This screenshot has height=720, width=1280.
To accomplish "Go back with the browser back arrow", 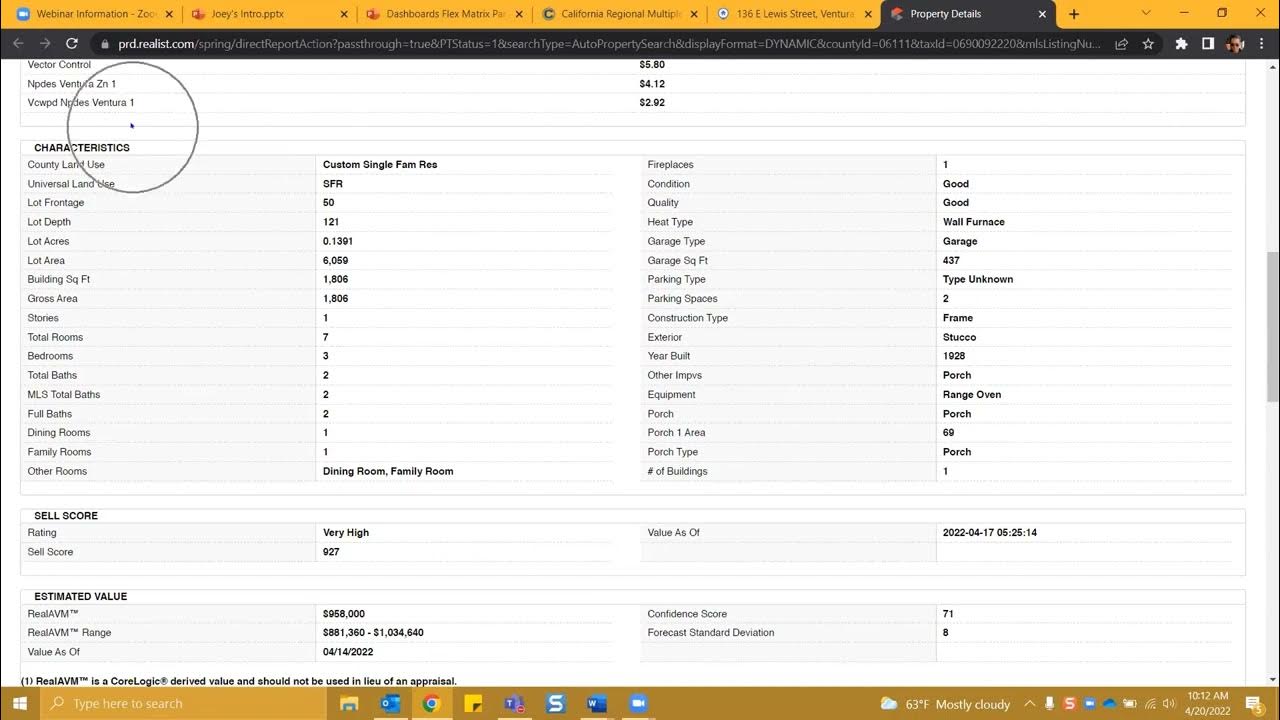I will point(18,44).
